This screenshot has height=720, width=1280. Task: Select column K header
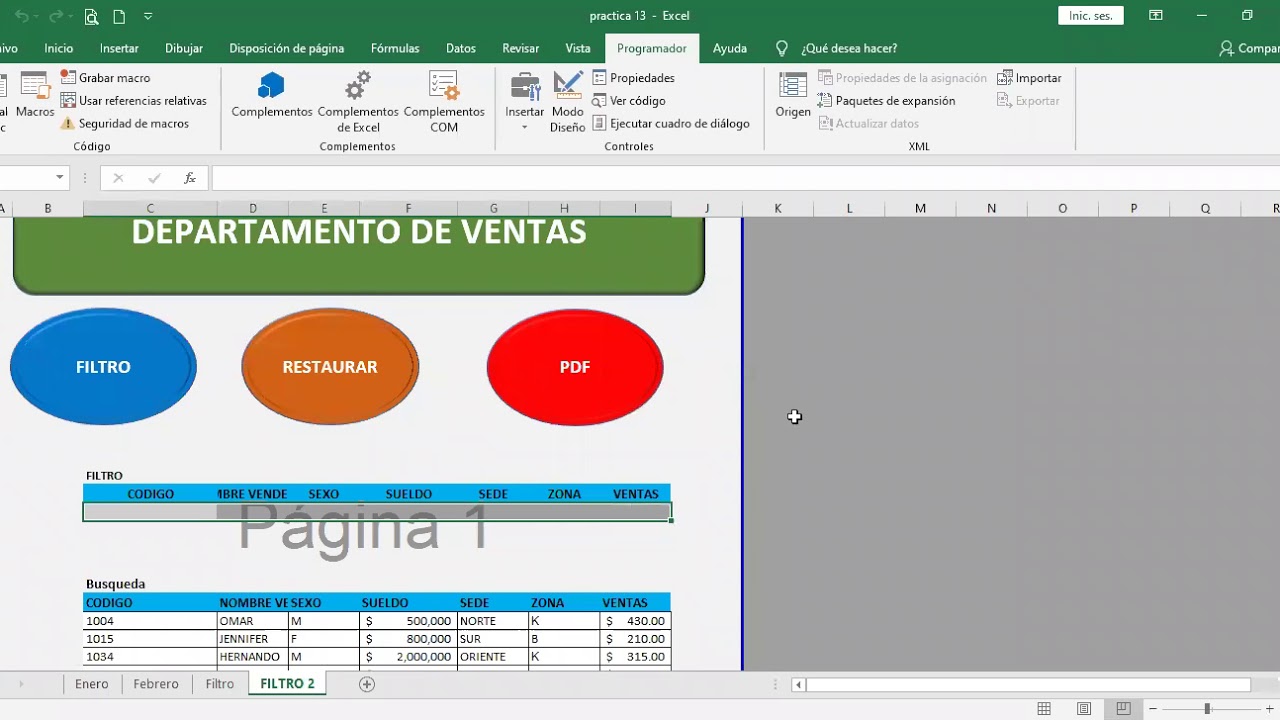coord(778,208)
